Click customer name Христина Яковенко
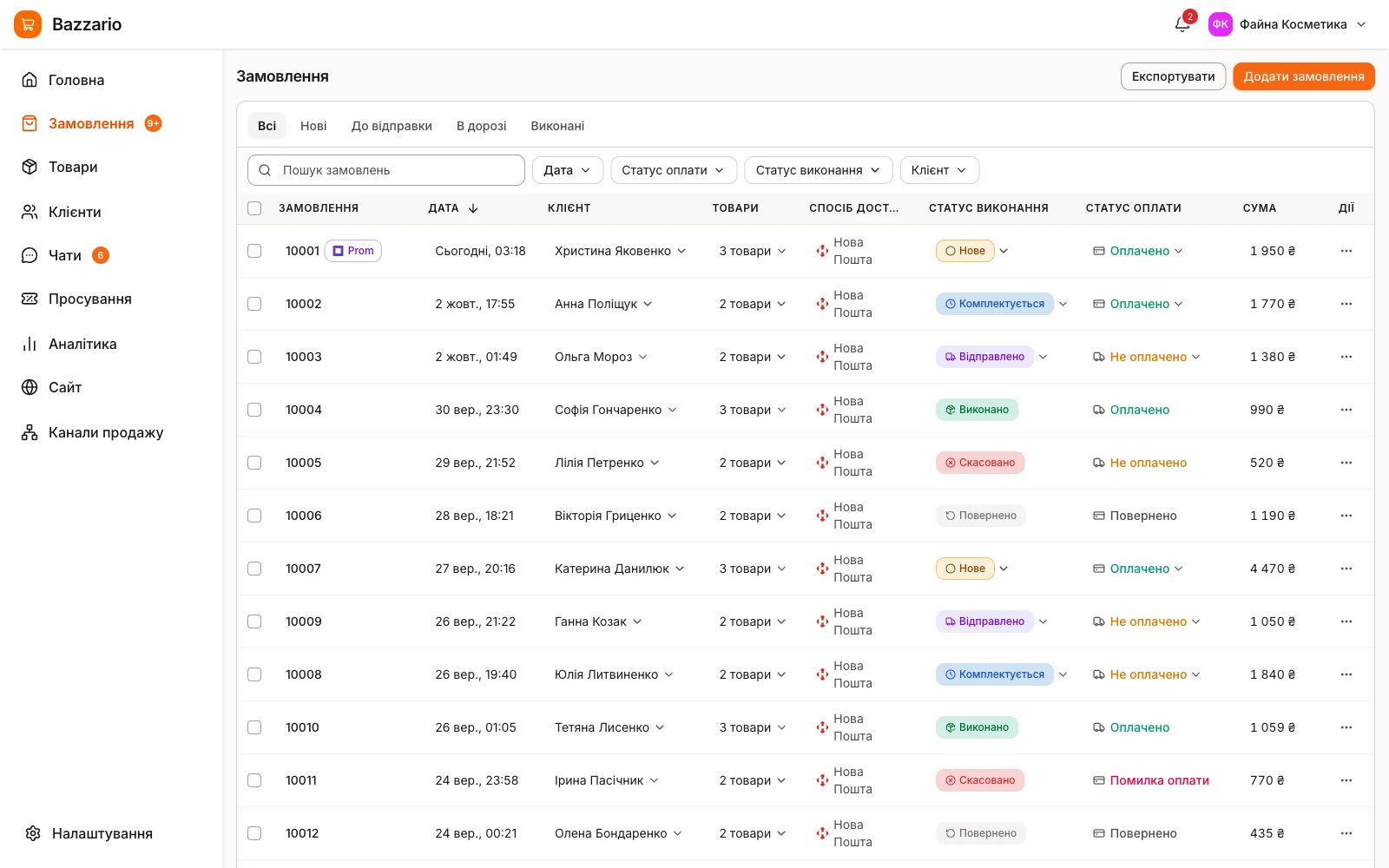 click(613, 251)
